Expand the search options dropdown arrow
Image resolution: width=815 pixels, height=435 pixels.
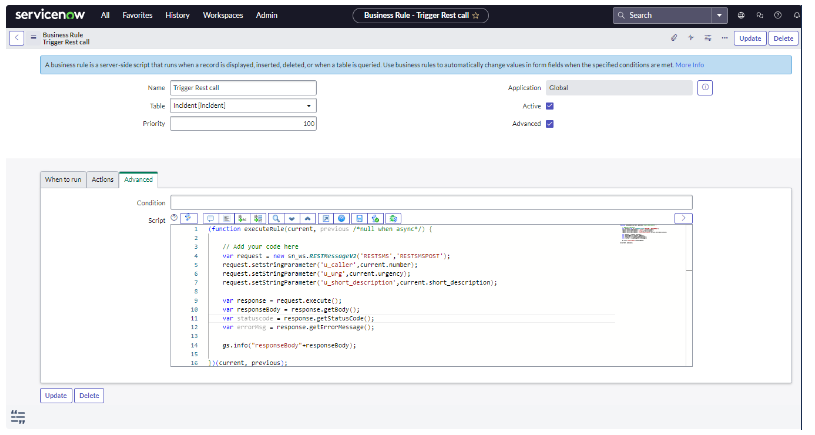(x=720, y=16)
